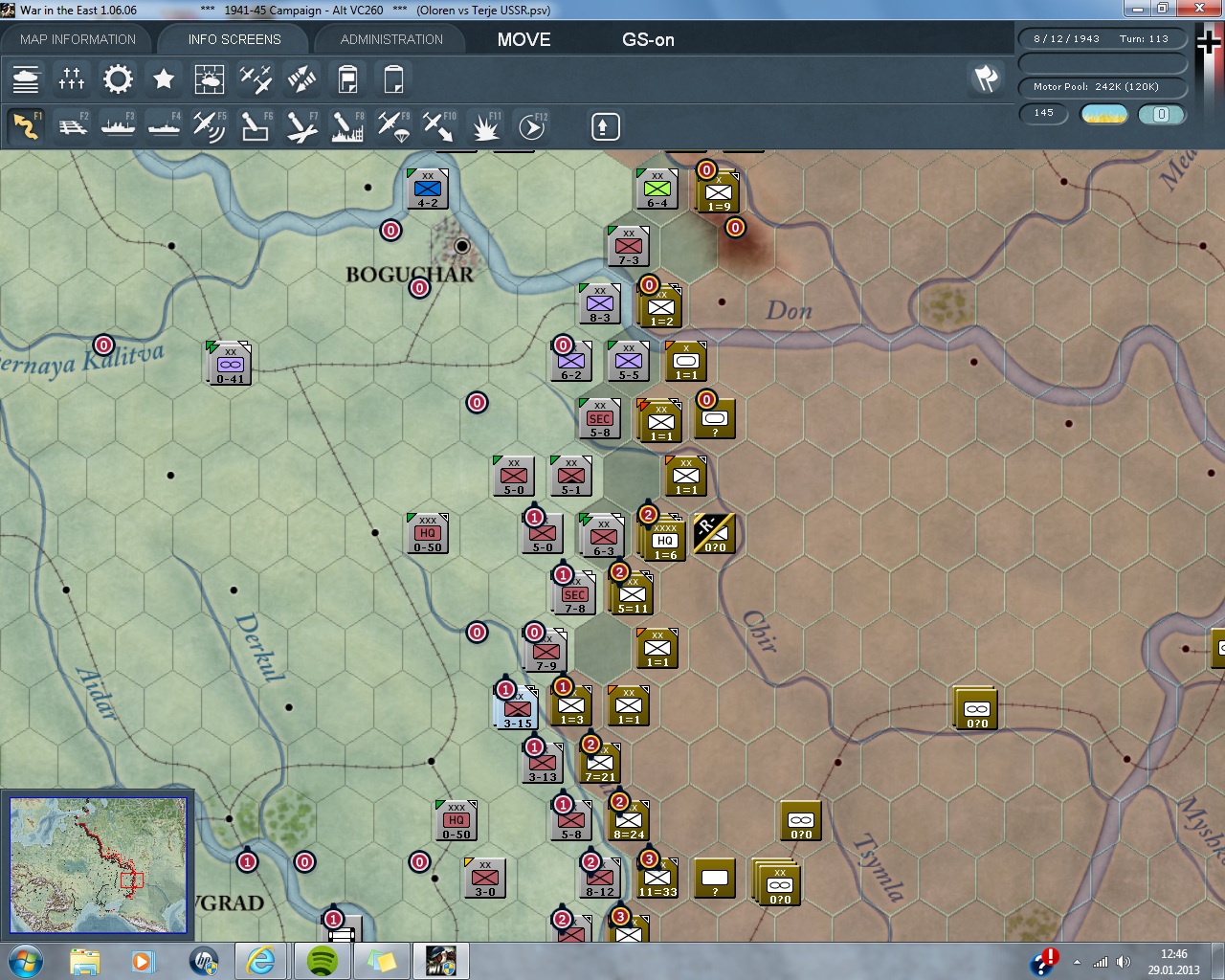Select F7 bomb airfield mode

click(x=301, y=126)
